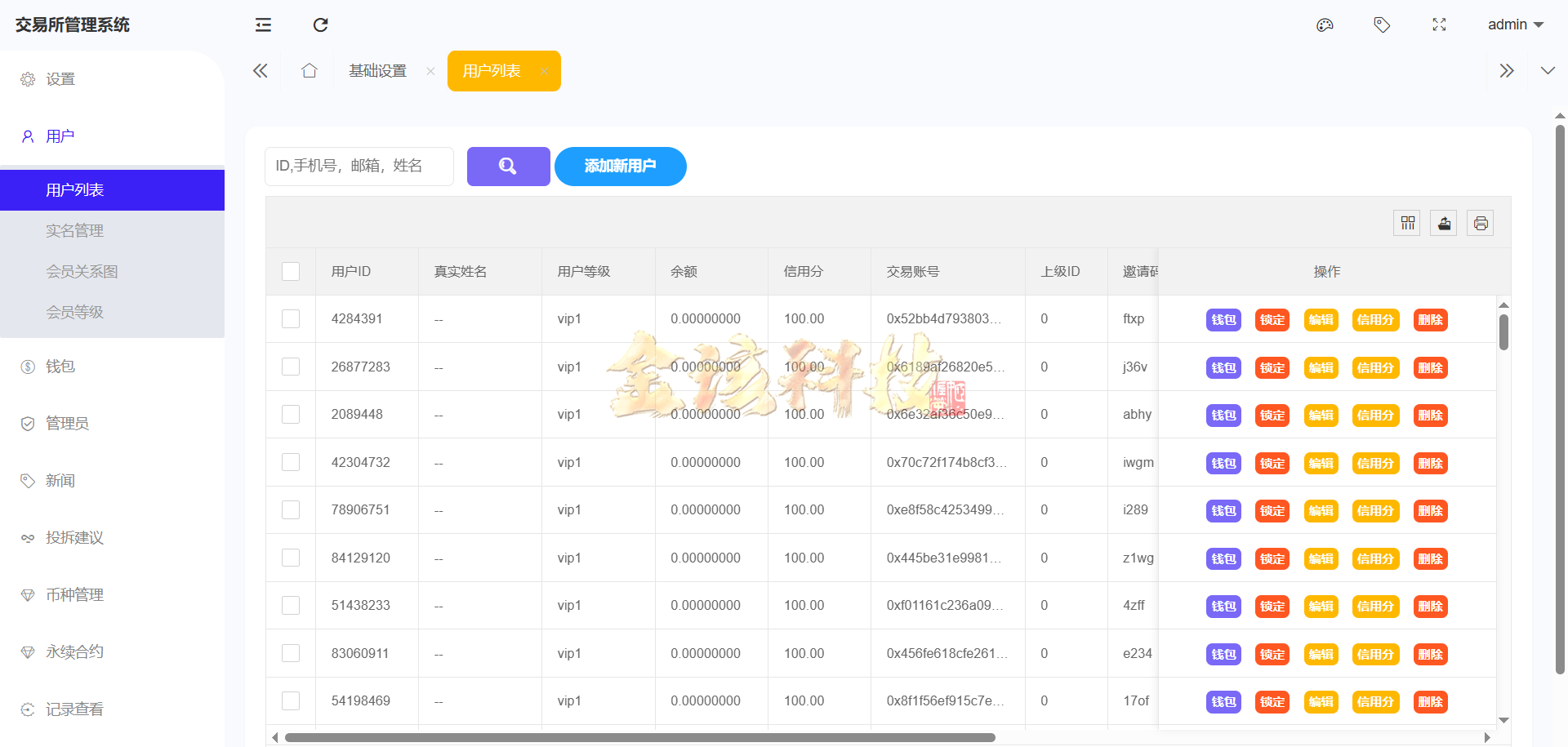Type in the ID search input field
The height and width of the screenshot is (747, 1568).
coord(359,166)
